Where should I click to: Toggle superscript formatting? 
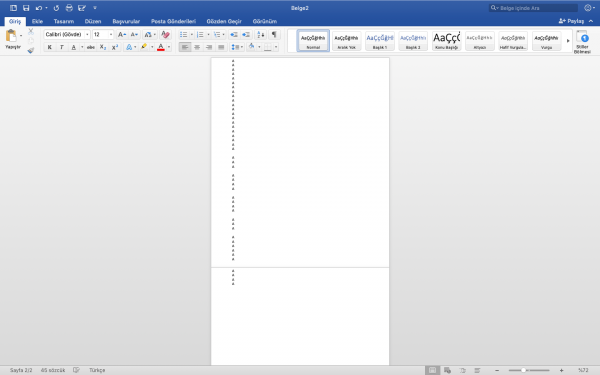[x=115, y=47]
